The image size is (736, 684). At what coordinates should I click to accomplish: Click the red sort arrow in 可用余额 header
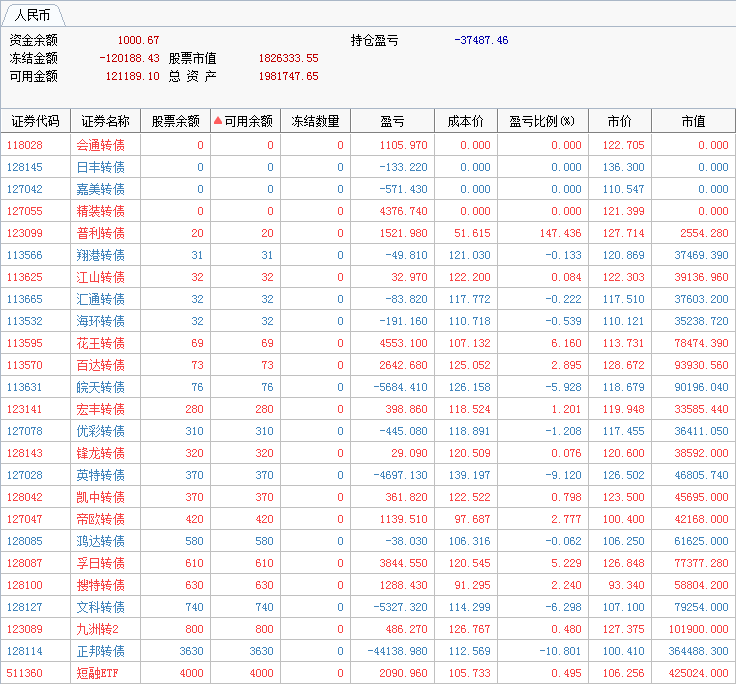[x=218, y=121]
